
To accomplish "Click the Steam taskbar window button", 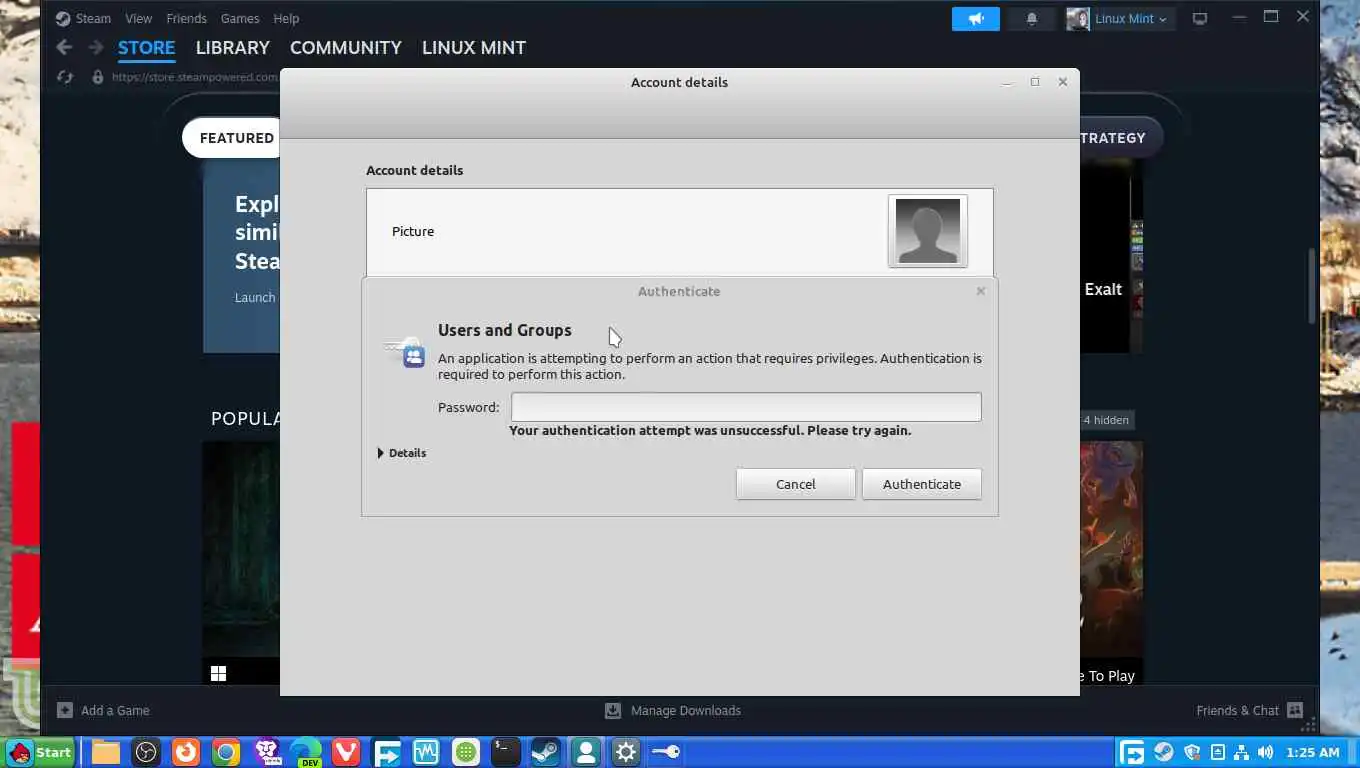I will (546, 752).
